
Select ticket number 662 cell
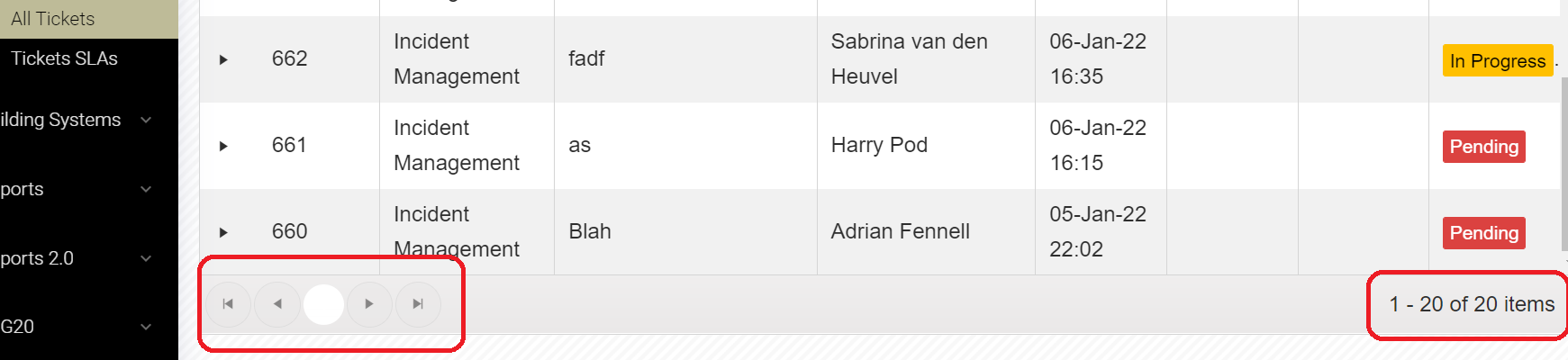coord(290,59)
